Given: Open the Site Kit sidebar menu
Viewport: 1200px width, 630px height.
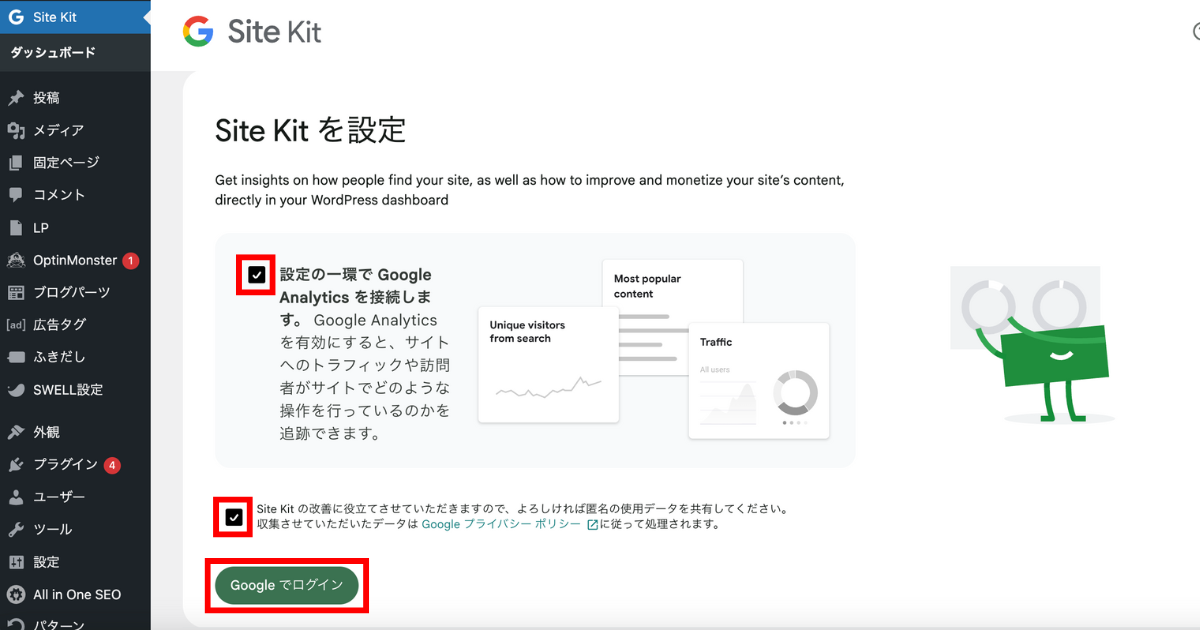Looking at the screenshot, I should (x=75, y=17).
